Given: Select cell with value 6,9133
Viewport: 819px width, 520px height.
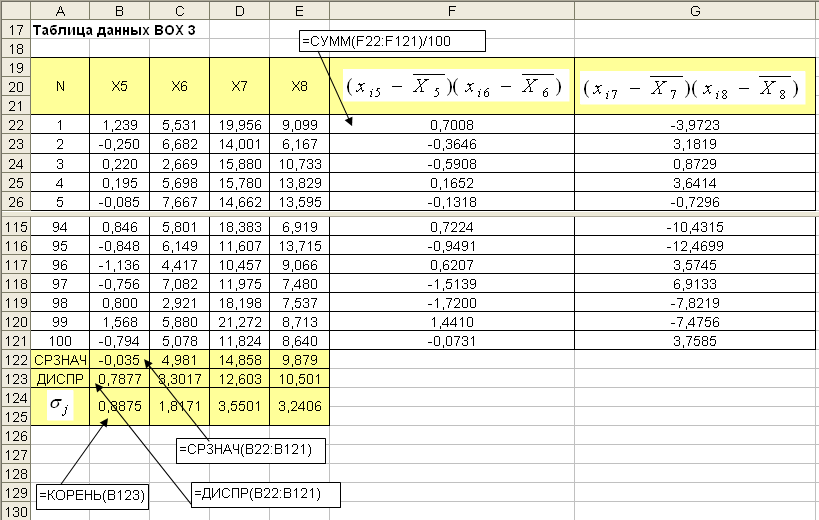Looking at the screenshot, I should coord(695,284).
